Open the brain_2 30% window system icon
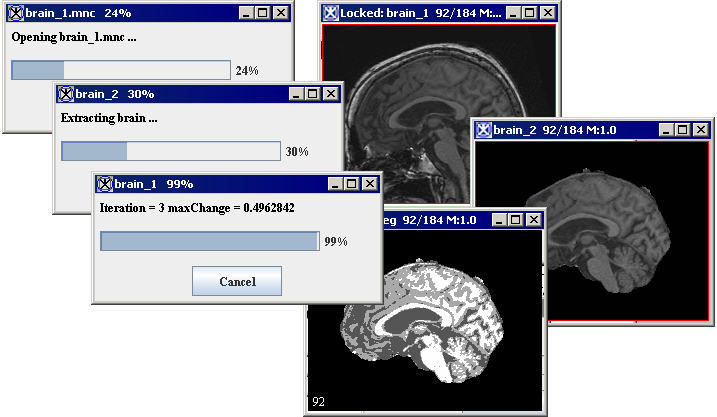 coord(66,94)
